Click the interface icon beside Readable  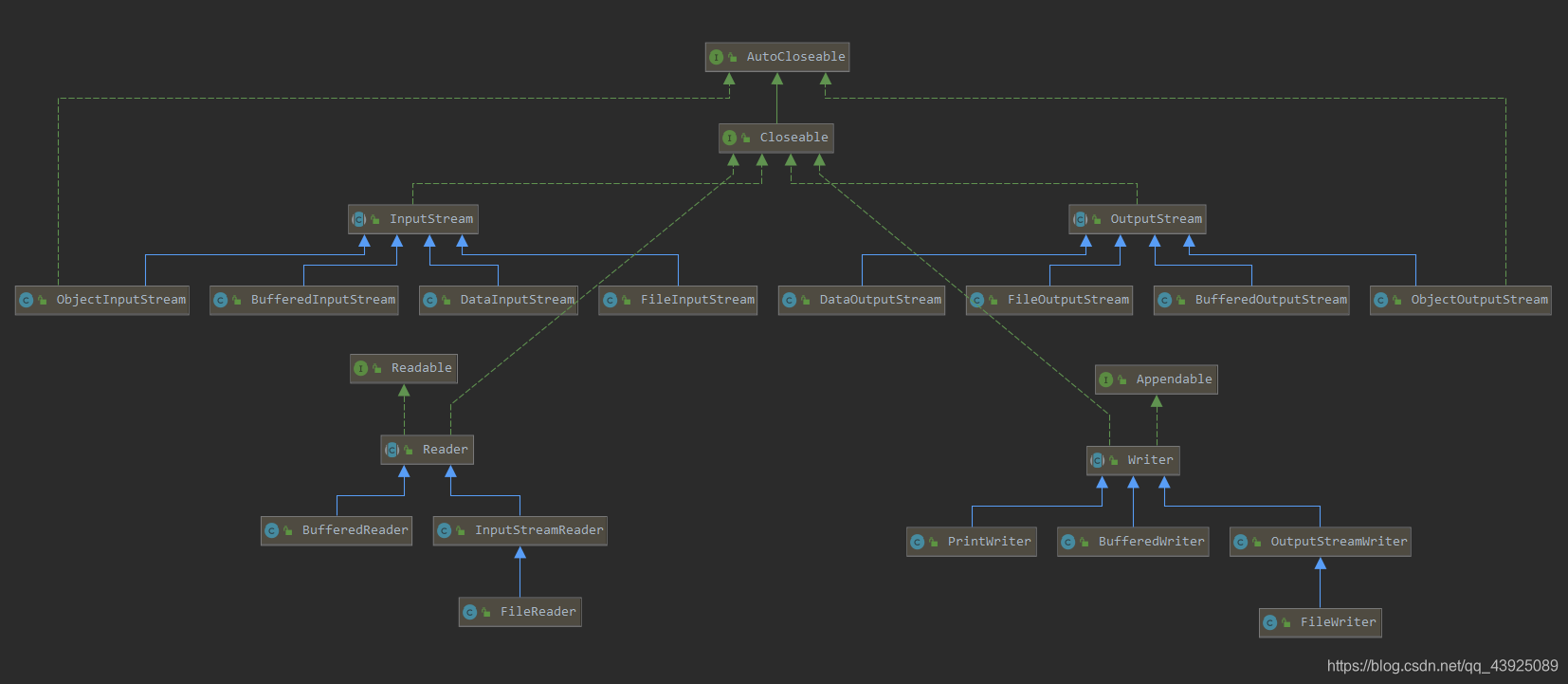pos(361,368)
